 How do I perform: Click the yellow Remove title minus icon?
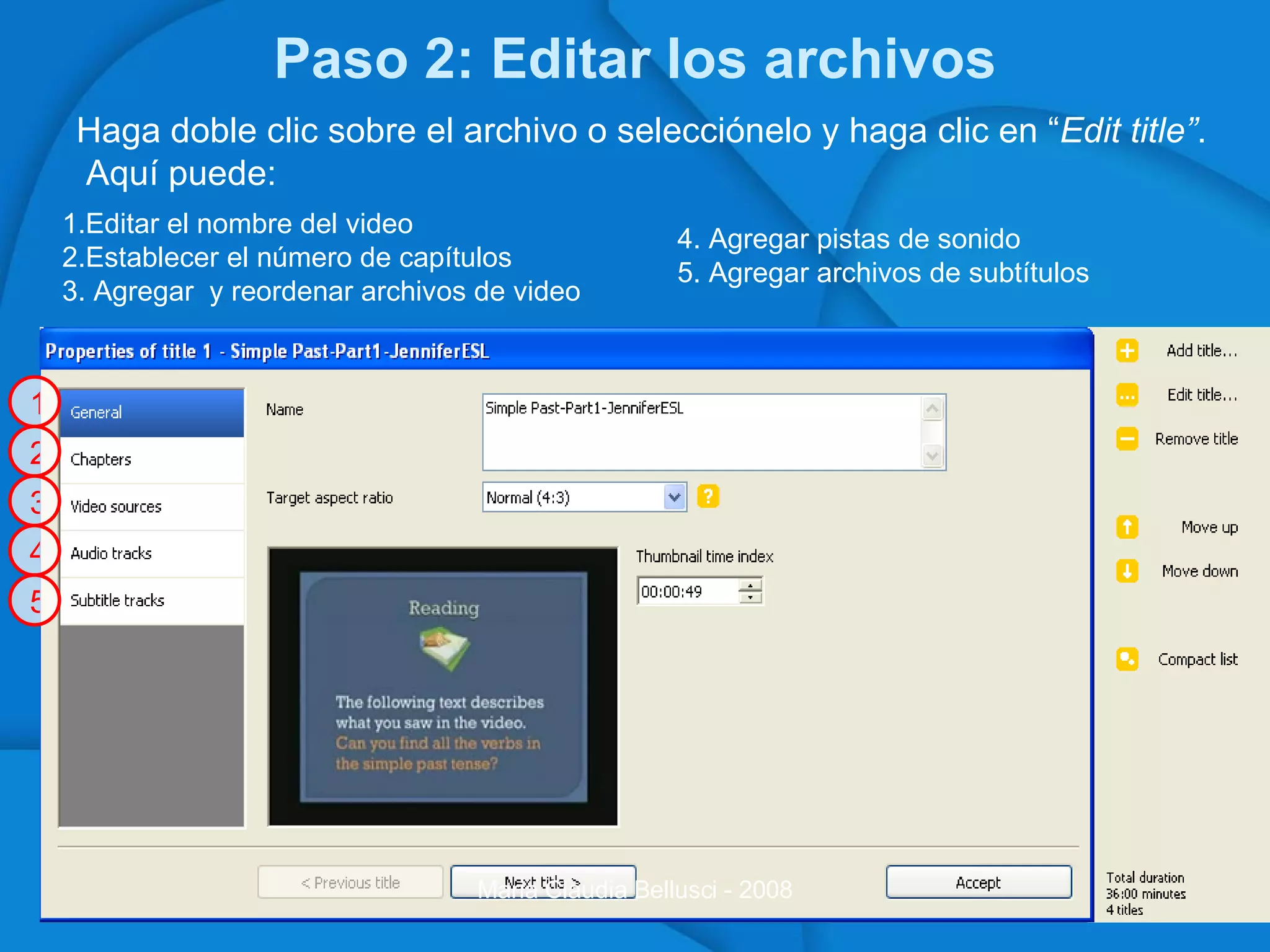click(1127, 439)
